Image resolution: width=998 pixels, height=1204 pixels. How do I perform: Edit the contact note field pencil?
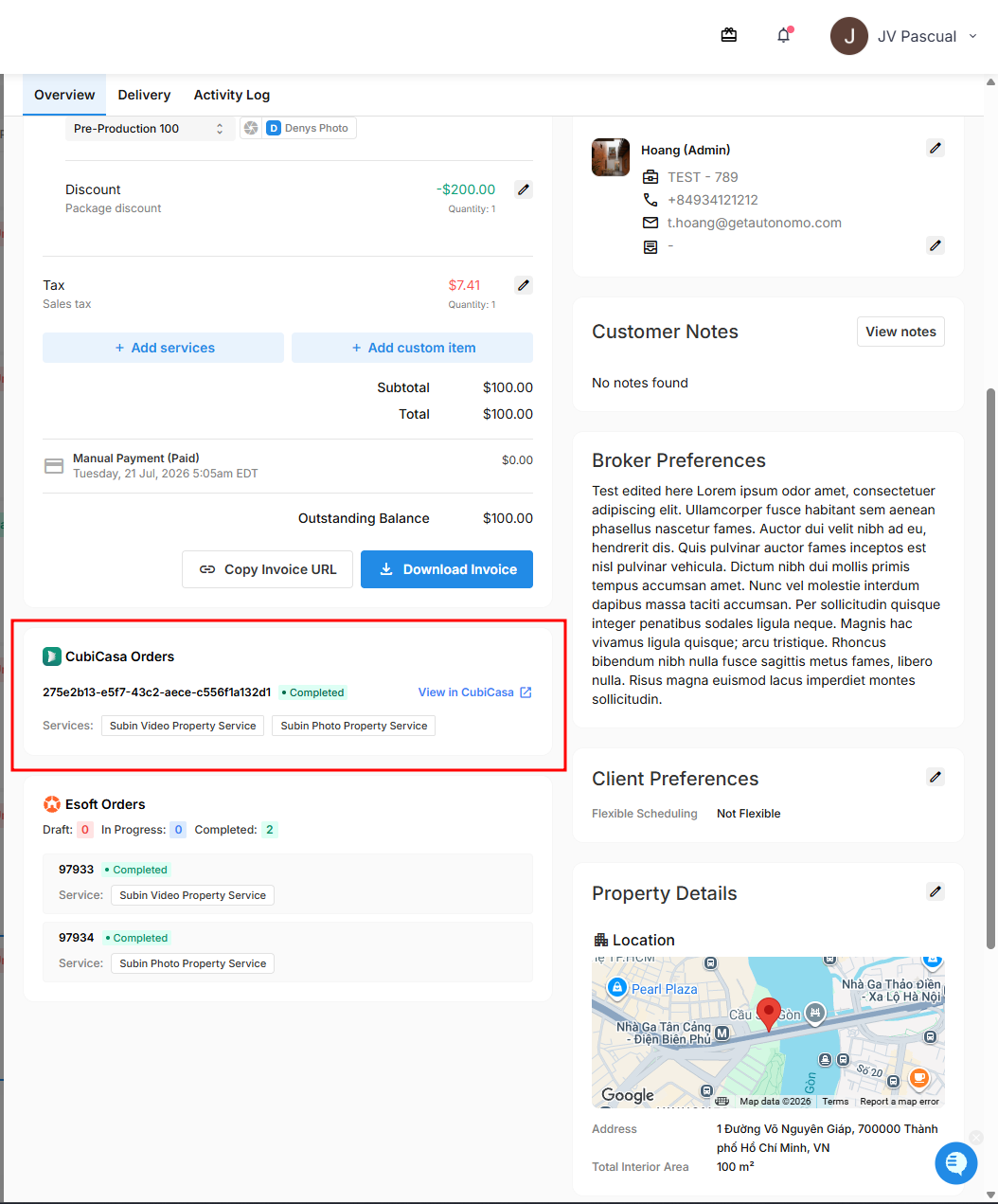pos(936,245)
